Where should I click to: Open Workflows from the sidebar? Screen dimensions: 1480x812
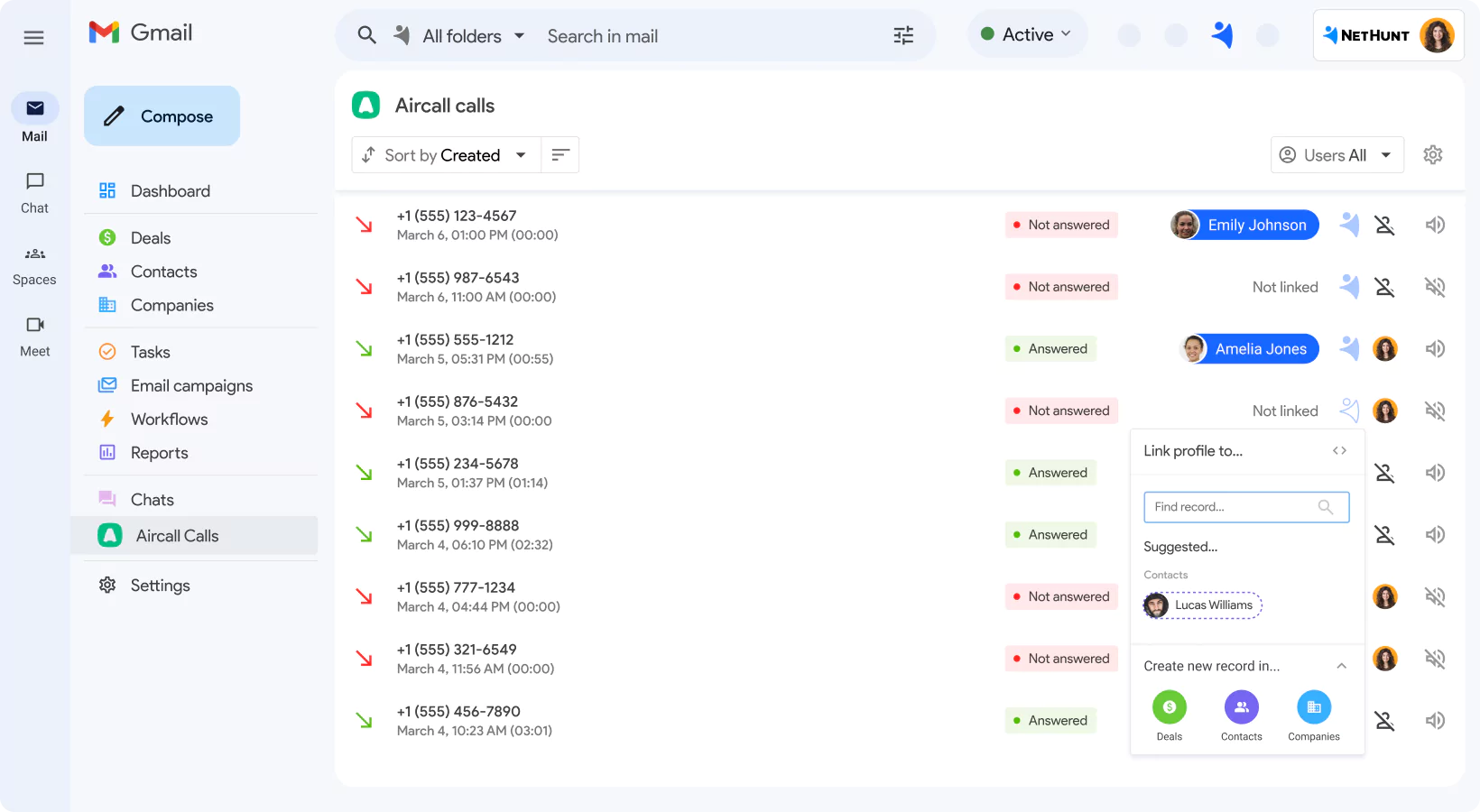tap(169, 419)
